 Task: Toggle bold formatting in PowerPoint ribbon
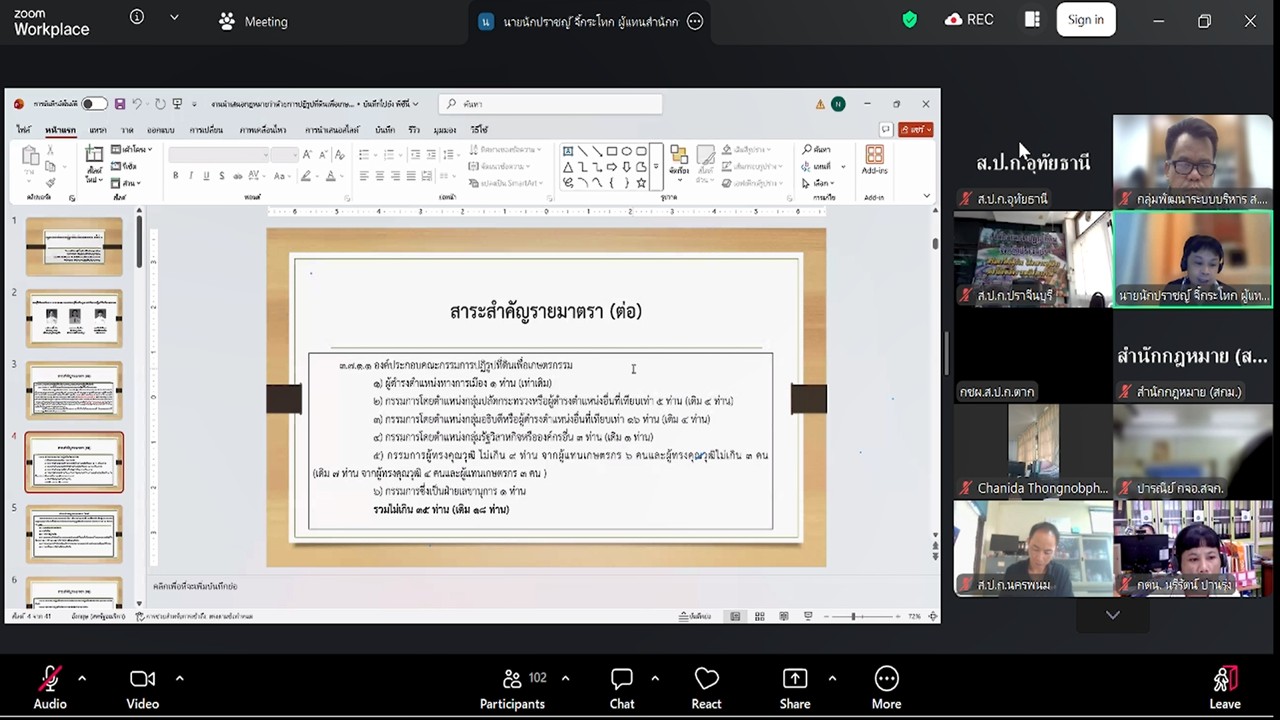click(x=176, y=176)
